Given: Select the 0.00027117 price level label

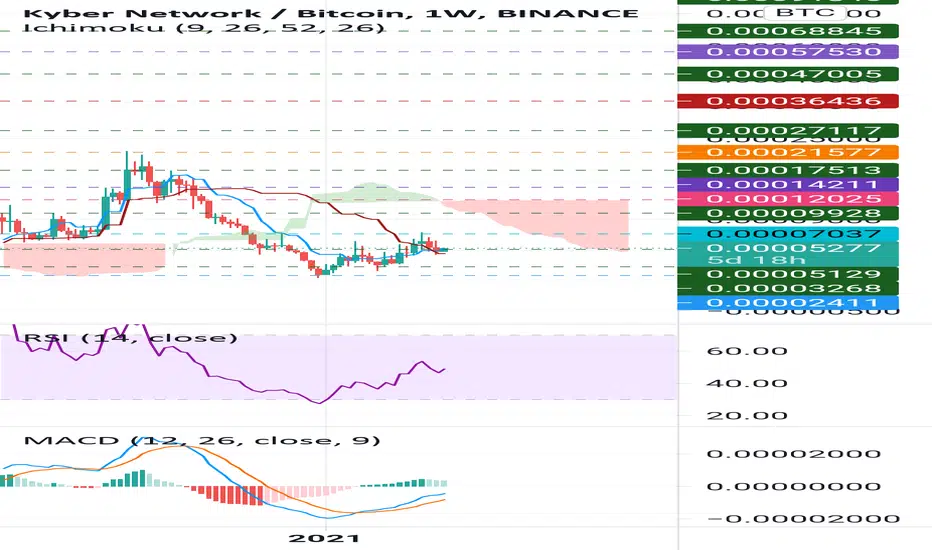Looking at the screenshot, I should point(788,131).
